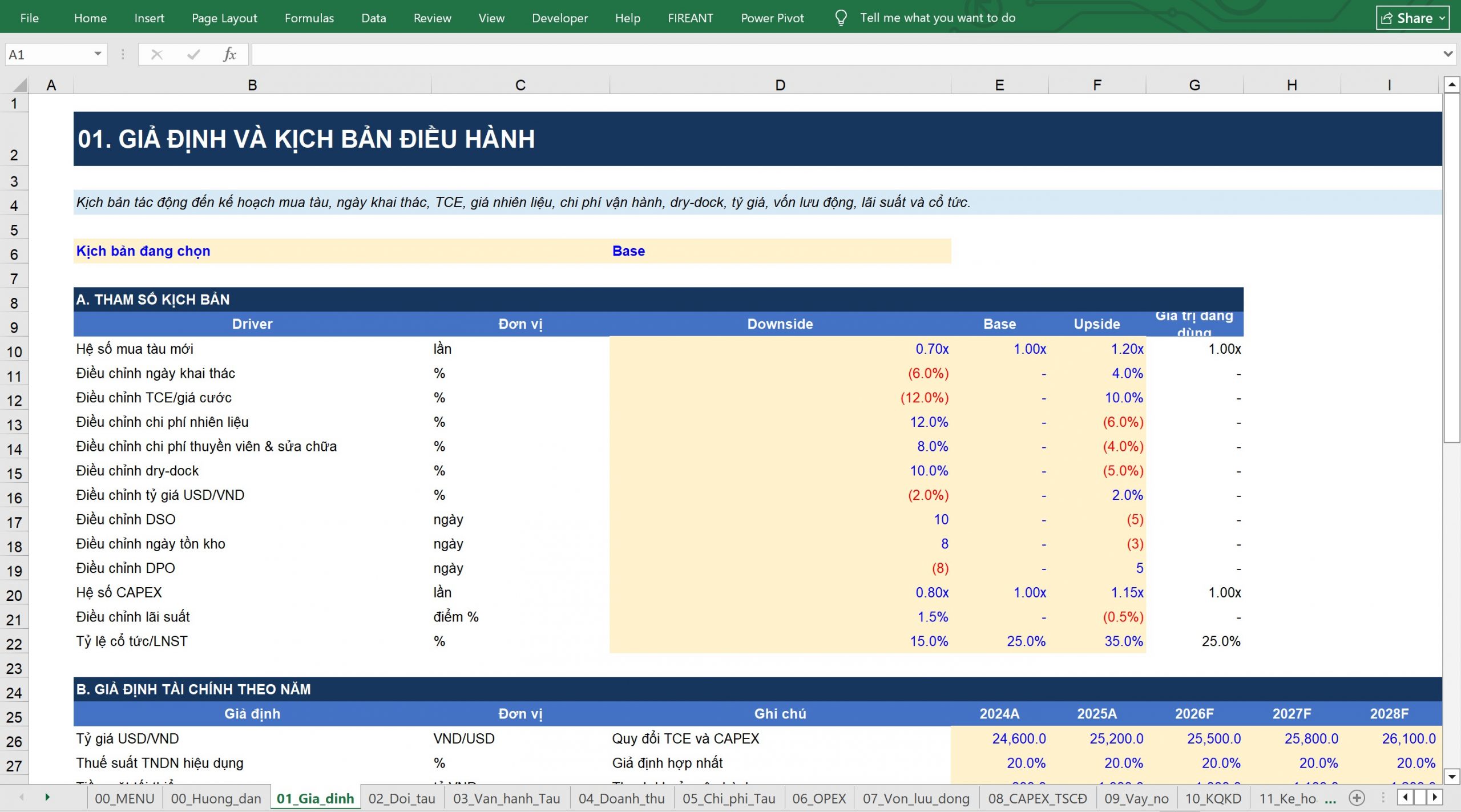
Task: Switch to the 00_Huong_dan sheet
Action: 216,798
